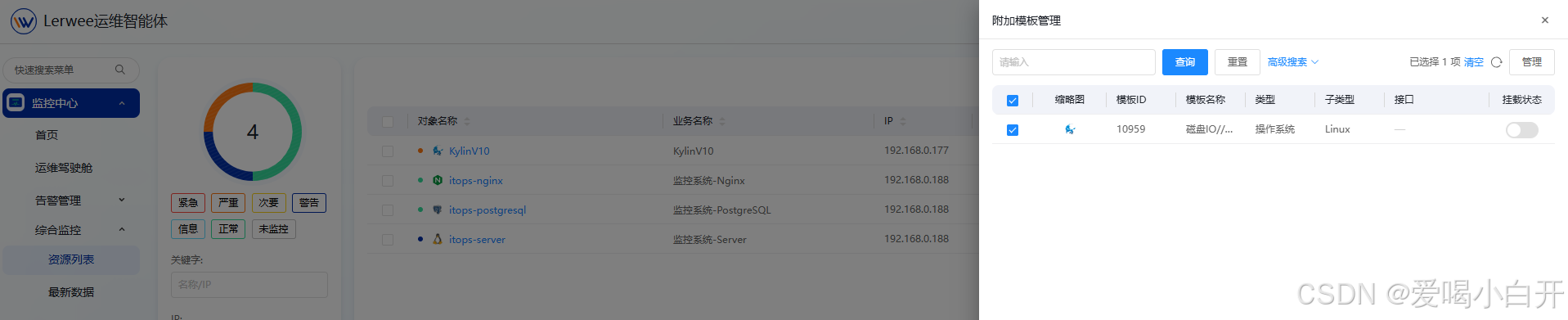This screenshot has height=320, width=1568.
Task: Click the template name 磁盘IO//... cell
Action: pos(1209,129)
